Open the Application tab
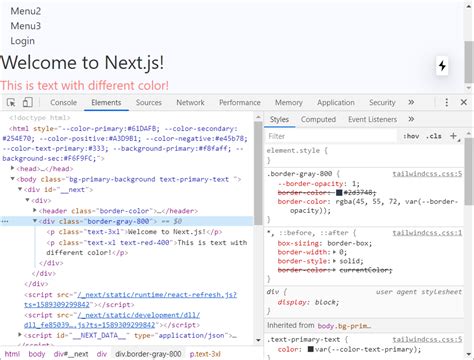Viewport: 474px width, 360px height. 336,102
